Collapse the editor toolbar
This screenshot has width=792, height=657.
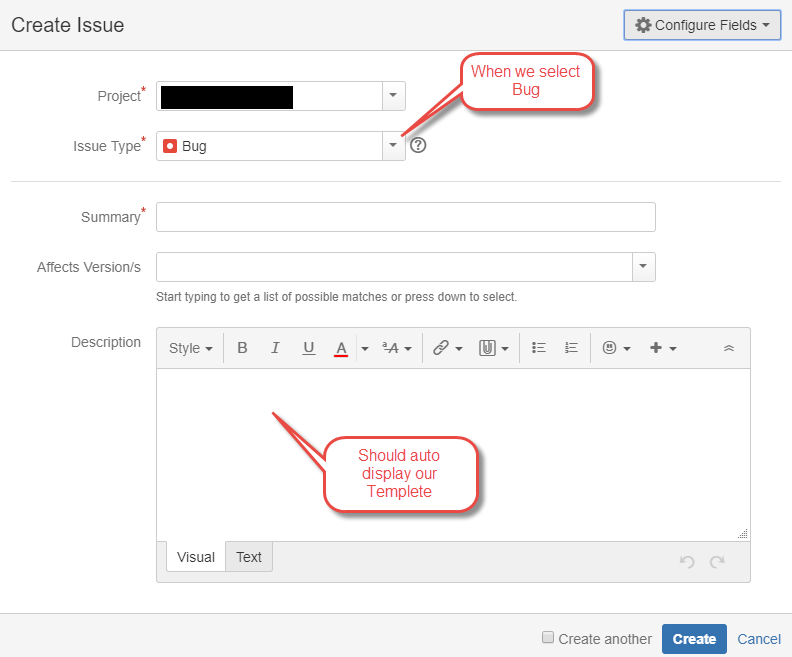(x=729, y=348)
